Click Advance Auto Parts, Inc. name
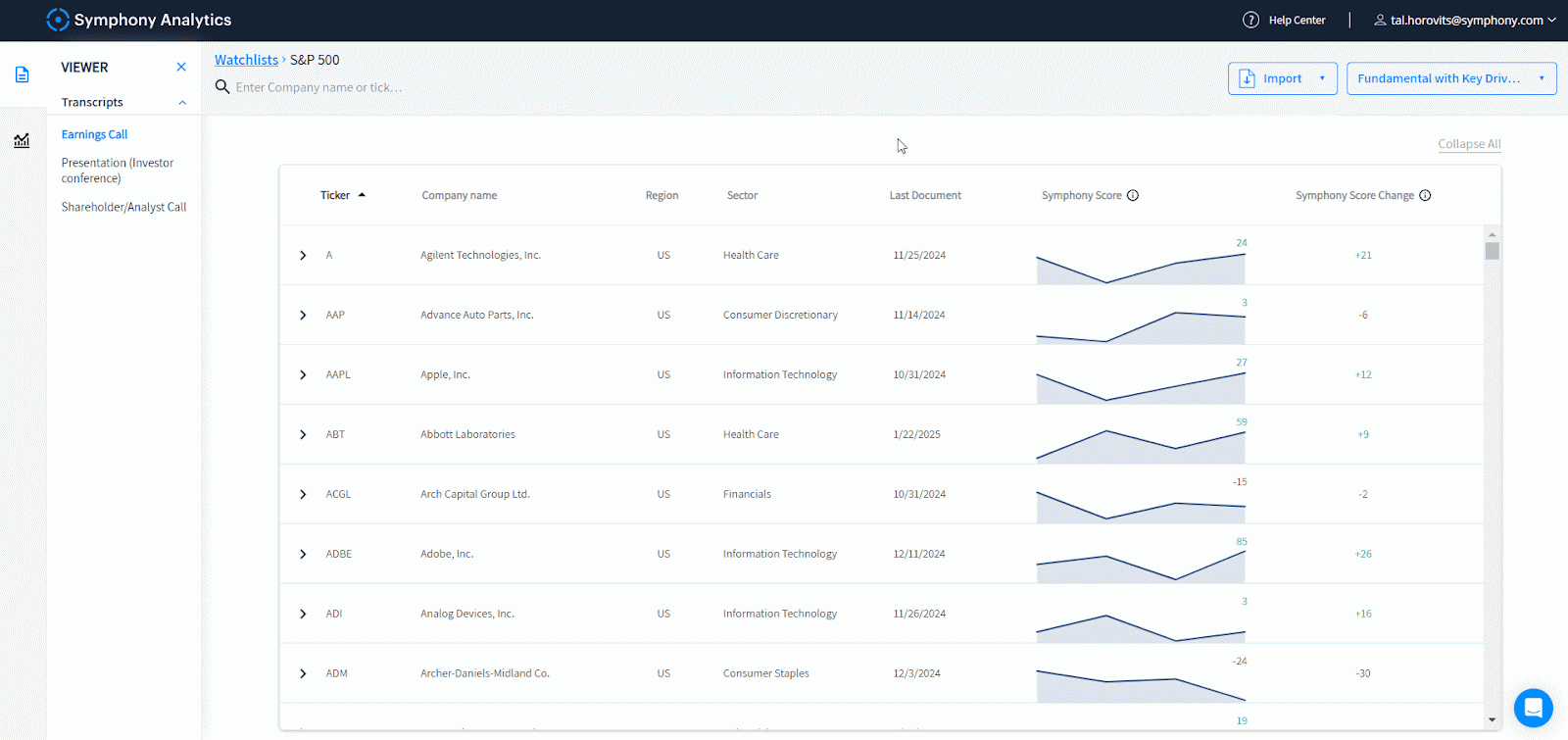The image size is (1568, 740). click(477, 315)
